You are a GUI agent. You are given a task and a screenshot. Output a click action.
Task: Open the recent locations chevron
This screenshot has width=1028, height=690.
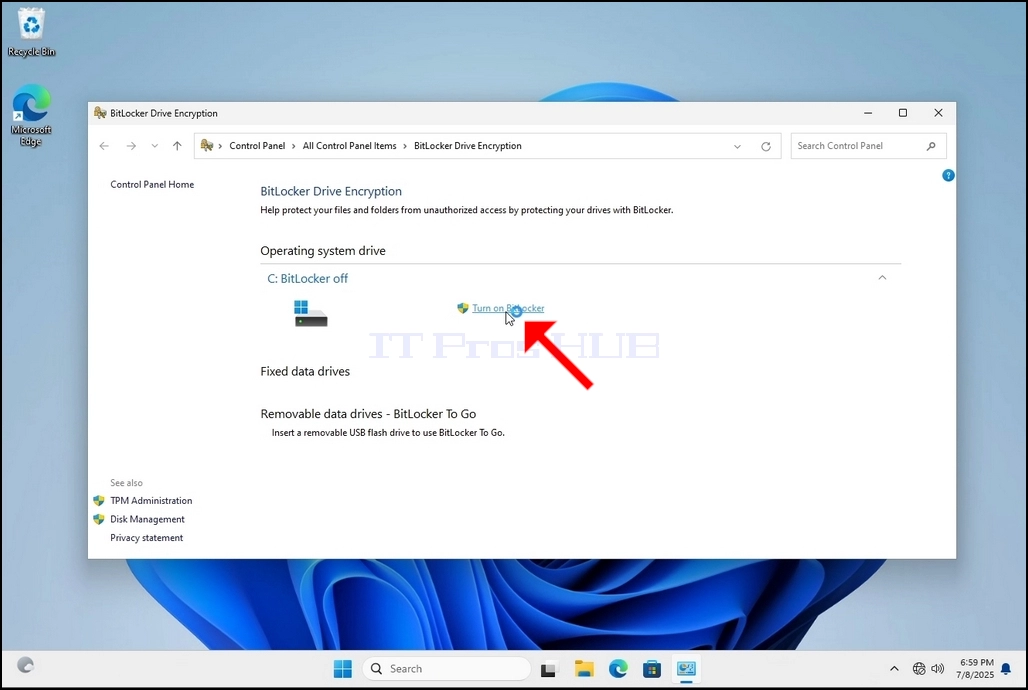click(x=155, y=146)
